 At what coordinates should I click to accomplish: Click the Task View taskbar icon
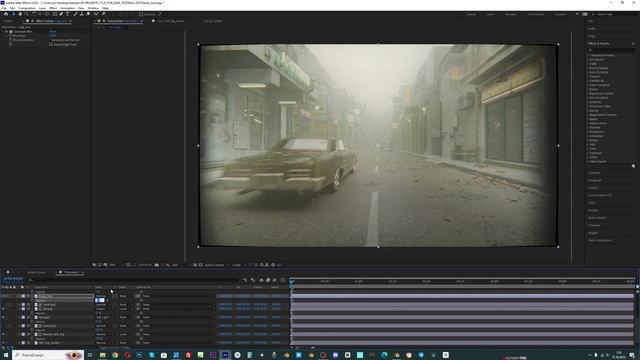coord(90,355)
